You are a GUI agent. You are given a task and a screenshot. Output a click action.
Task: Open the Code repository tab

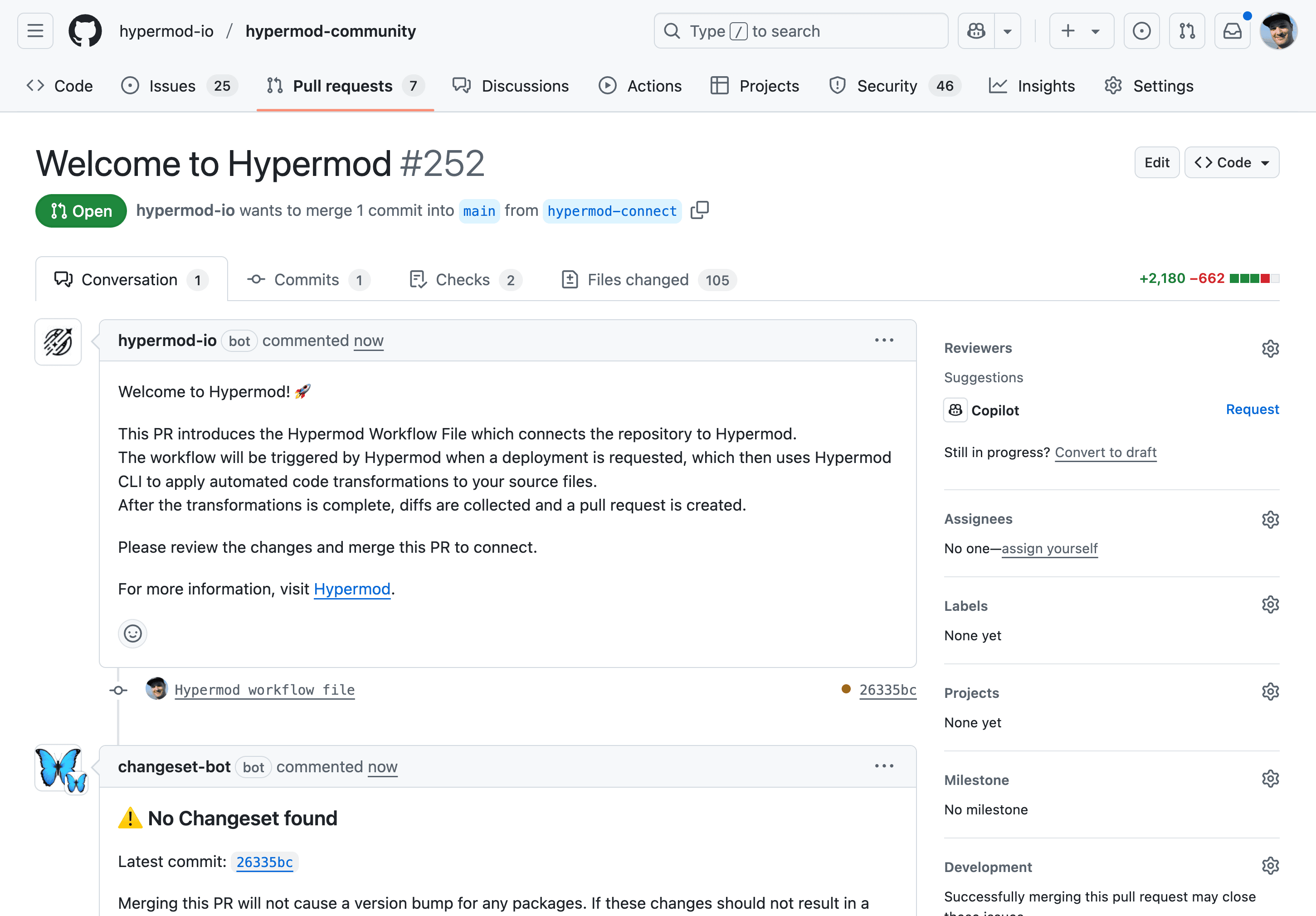[59, 86]
